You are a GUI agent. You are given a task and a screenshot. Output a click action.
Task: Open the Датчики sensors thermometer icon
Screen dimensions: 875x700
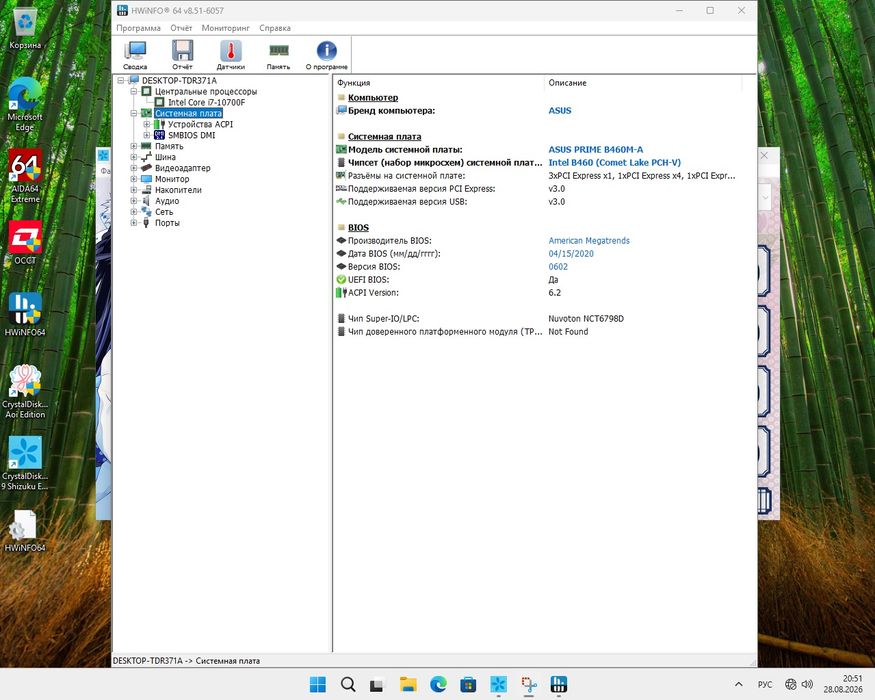[230, 55]
